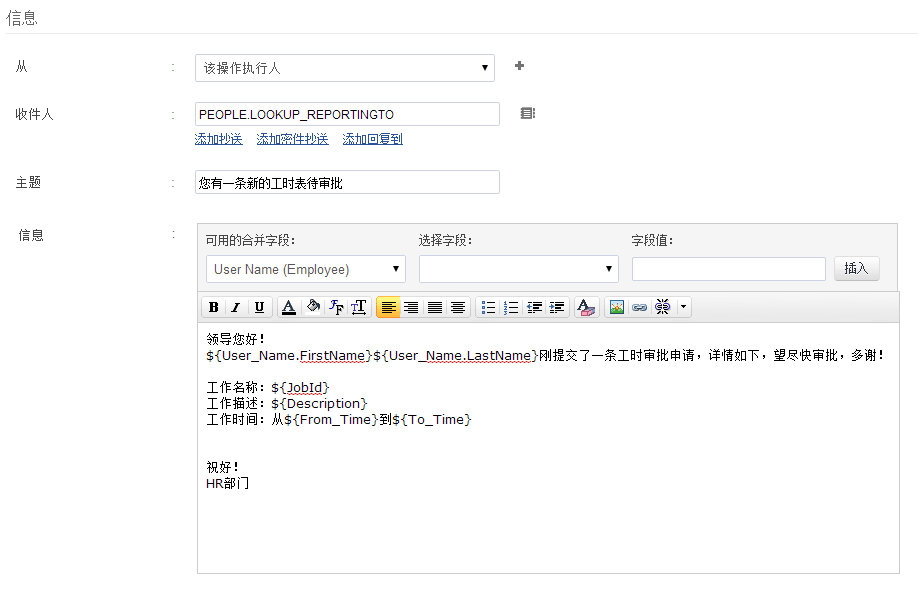Viewport: 918px width, 591px height.
Task: Click the font size icon
Action: point(359,308)
